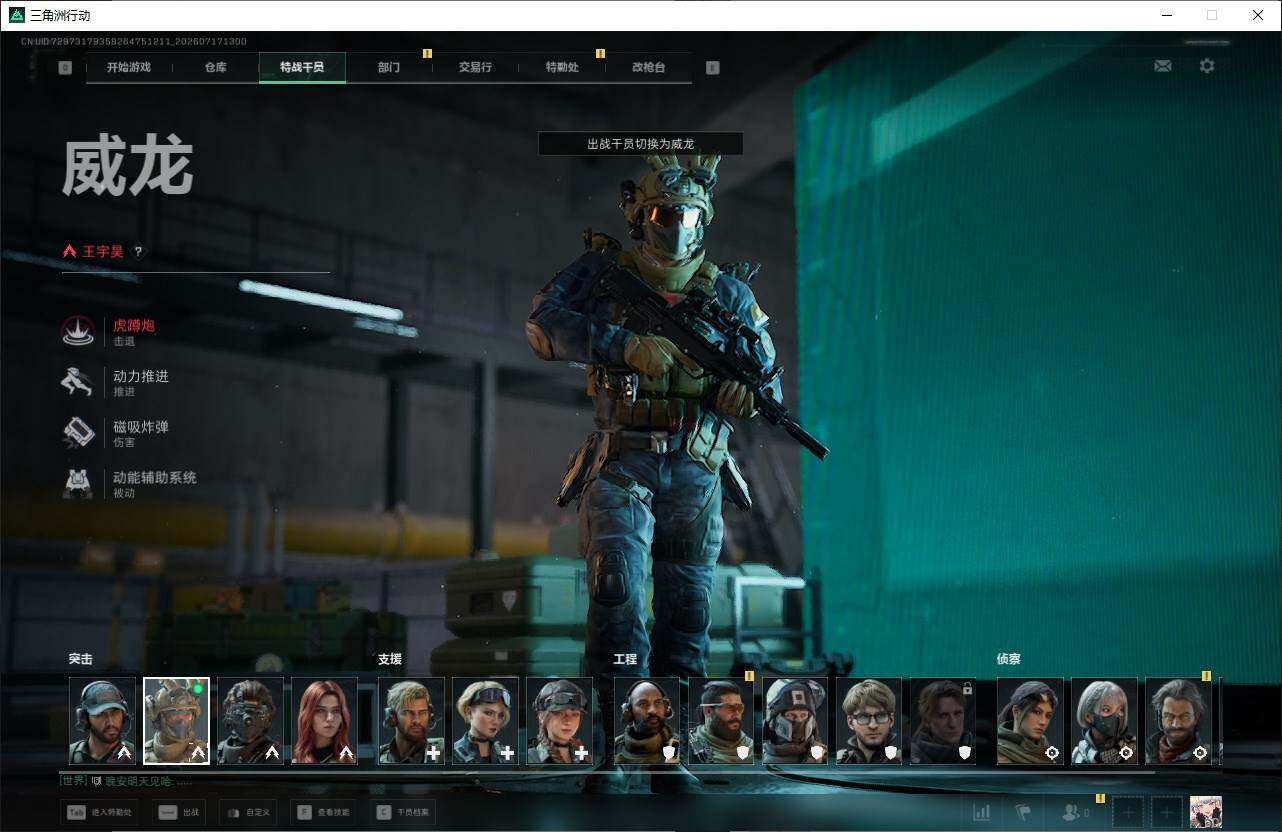The image size is (1282, 832).
Task: Open the 交易行 tab
Action: coord(475,67)
